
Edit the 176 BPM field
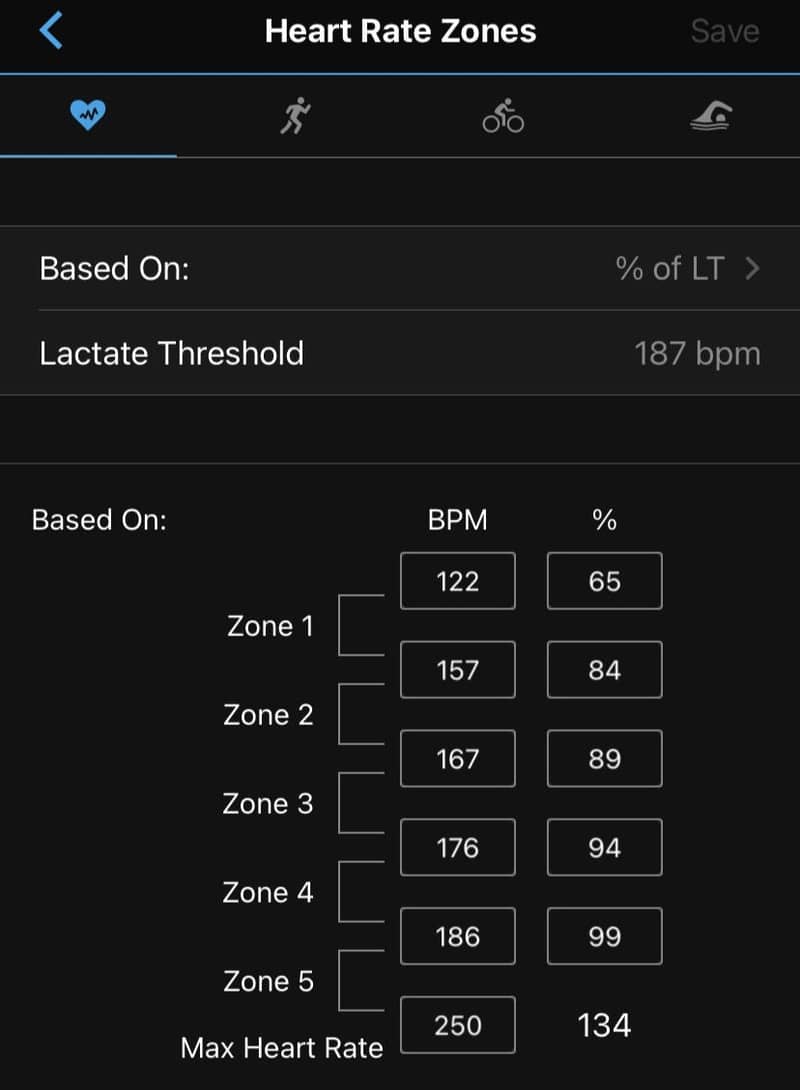coord(458,847)
